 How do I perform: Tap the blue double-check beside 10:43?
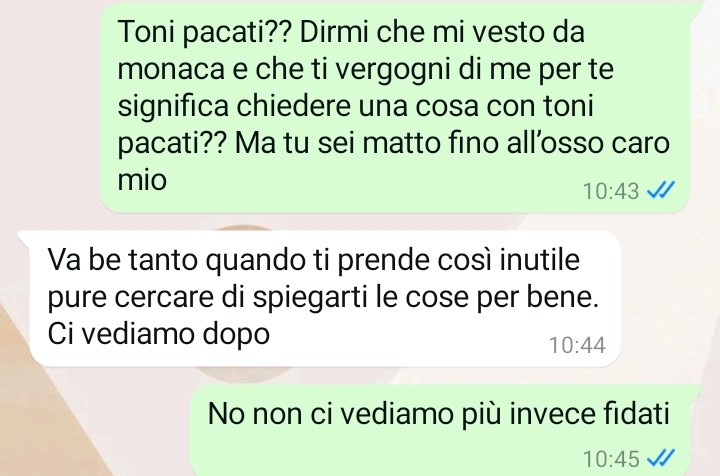click(x=661, y=190)
